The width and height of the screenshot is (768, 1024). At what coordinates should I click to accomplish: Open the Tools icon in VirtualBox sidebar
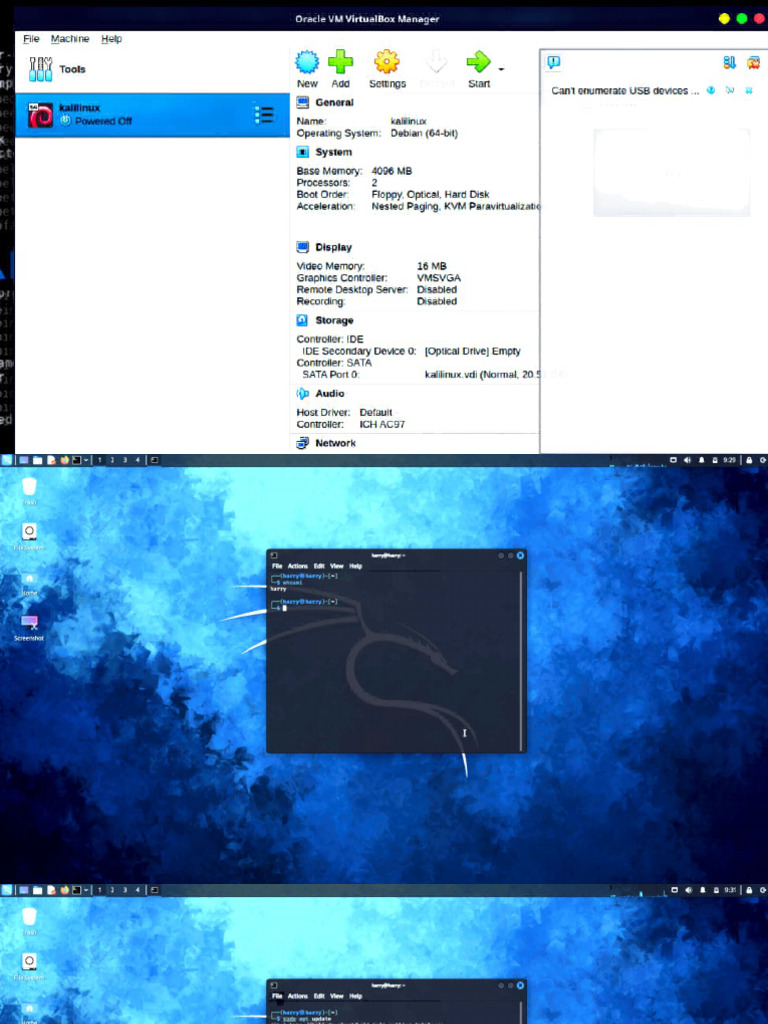40,69
